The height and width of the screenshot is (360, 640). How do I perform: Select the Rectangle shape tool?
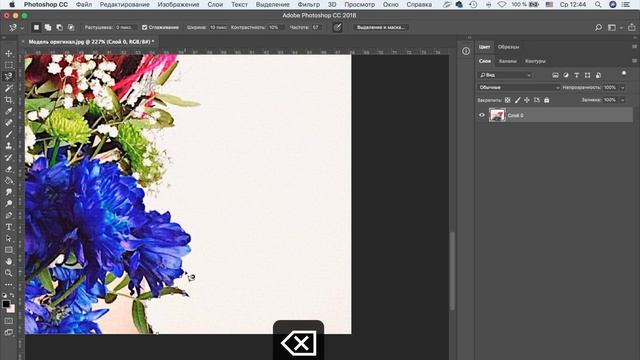pyautogui.click(x=9, y=250)
